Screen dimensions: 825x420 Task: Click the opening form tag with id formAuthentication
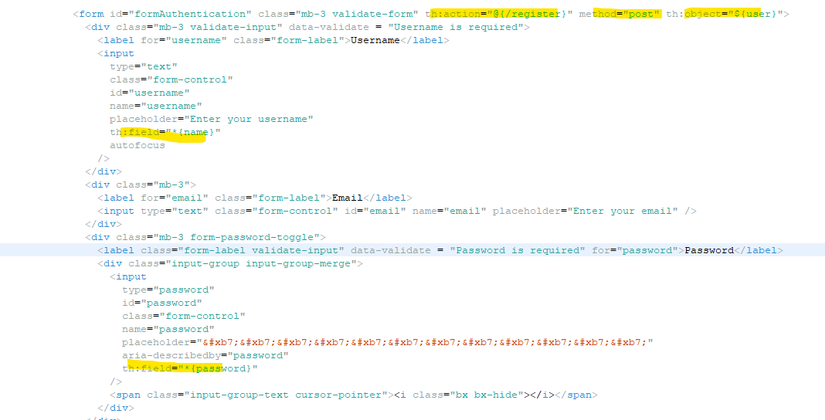(431, 14)
